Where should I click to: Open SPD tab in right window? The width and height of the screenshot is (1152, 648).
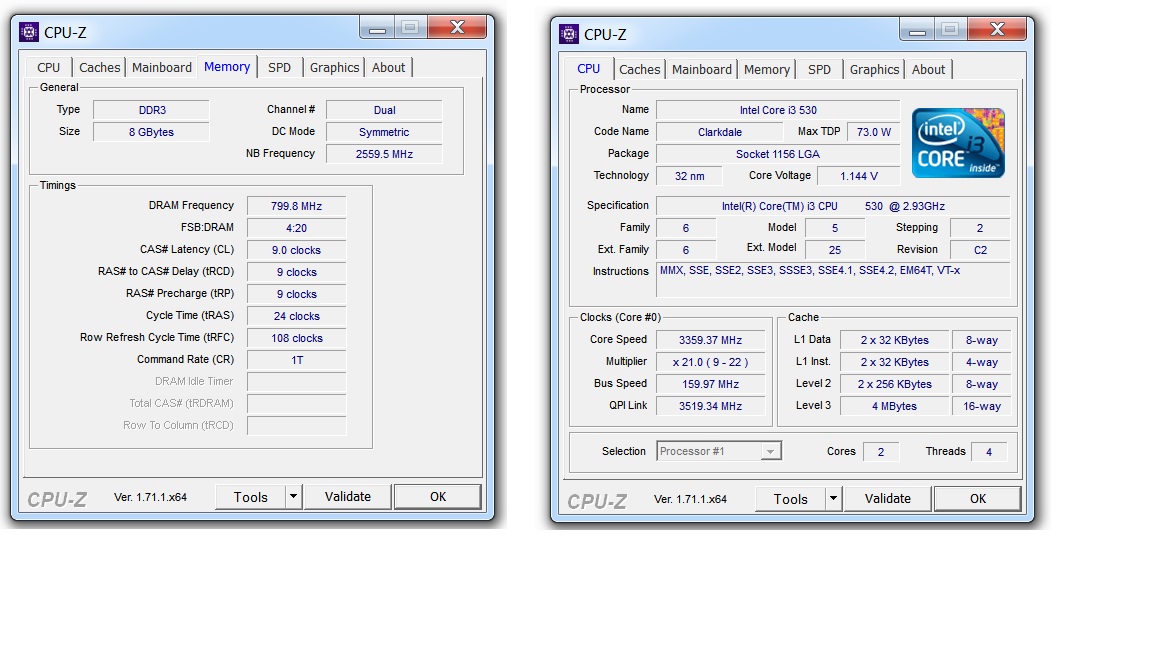819,70
